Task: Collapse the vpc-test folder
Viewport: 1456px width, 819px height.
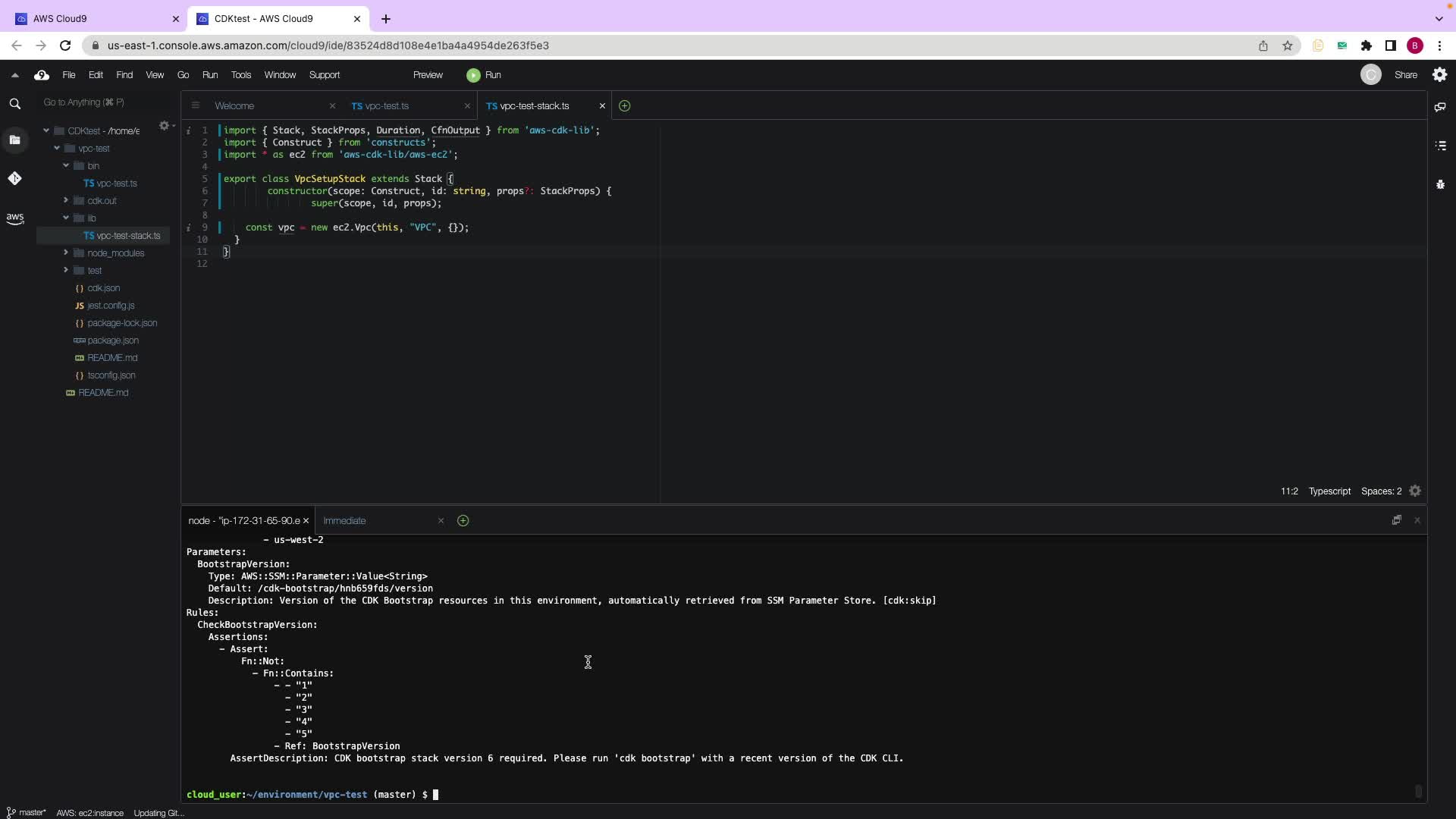Action: [57, 149]
